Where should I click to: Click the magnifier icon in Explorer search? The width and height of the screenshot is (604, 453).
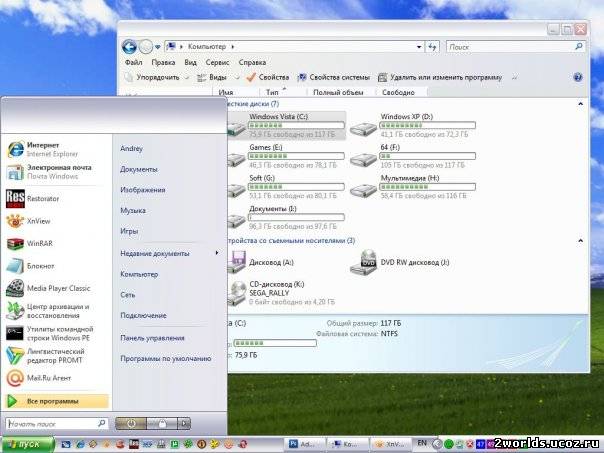point(579,47)
